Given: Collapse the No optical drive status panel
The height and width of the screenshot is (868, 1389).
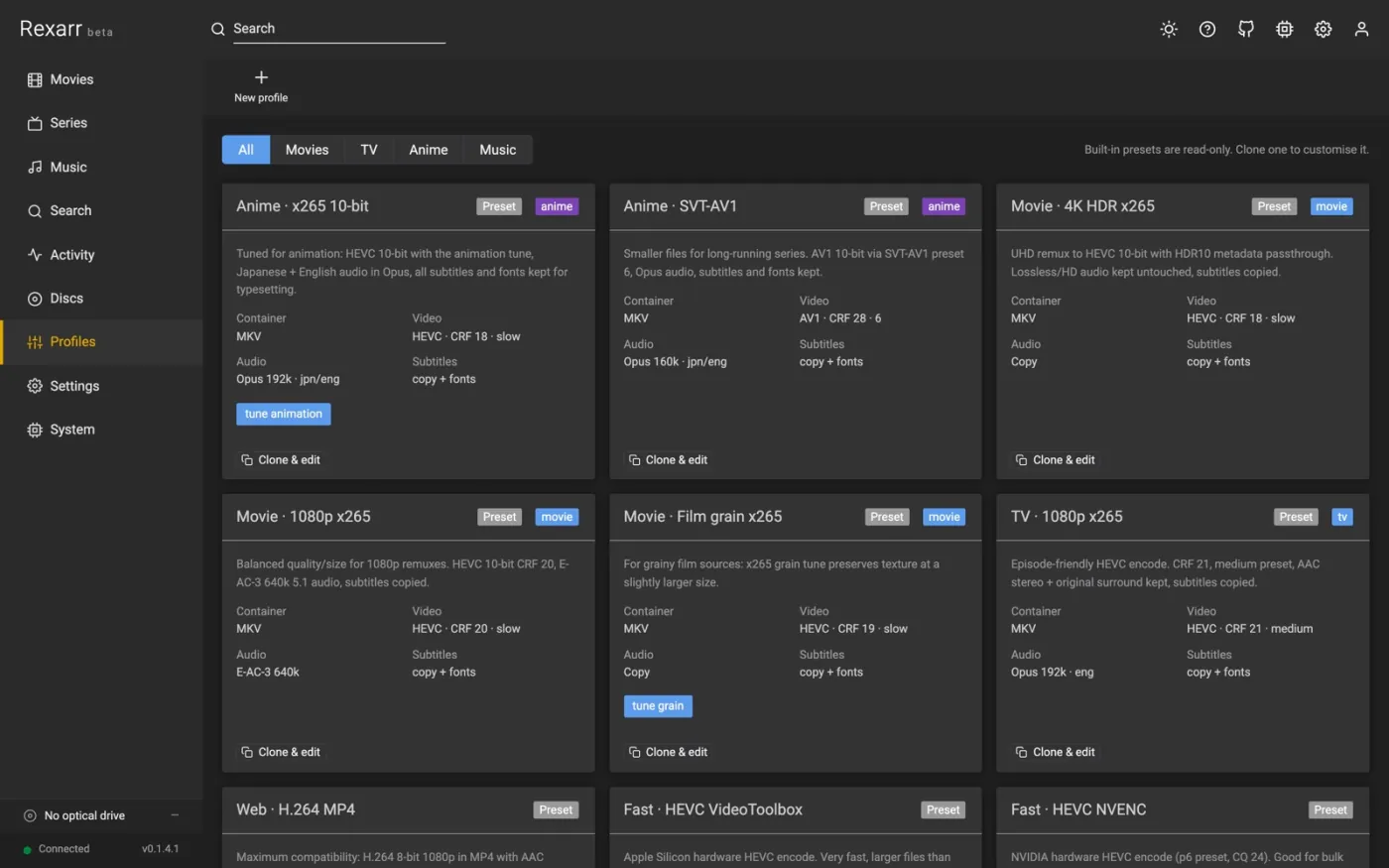Looking at the screenshot, I should coord(175,815).
